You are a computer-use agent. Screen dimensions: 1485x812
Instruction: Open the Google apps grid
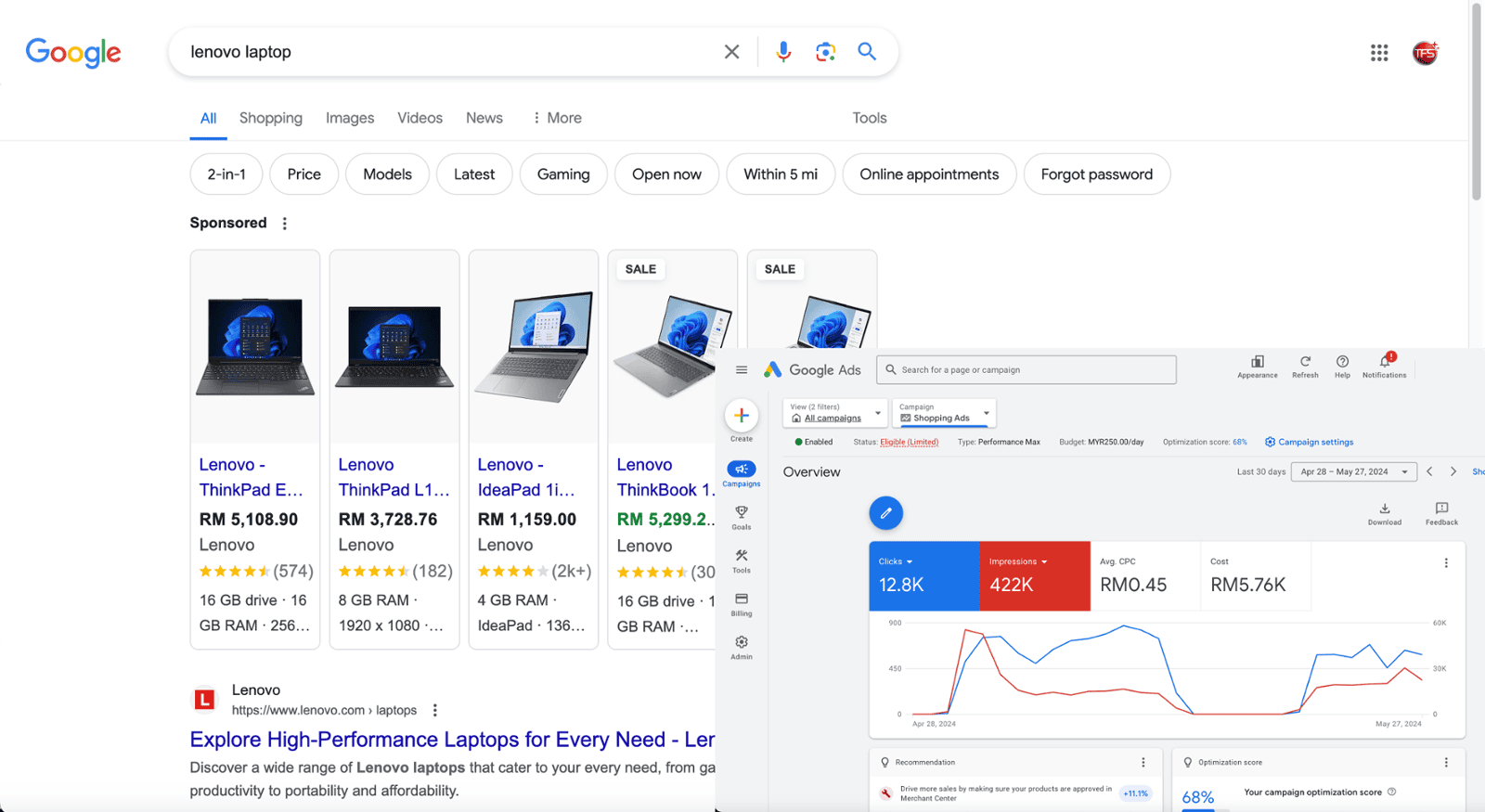pos(1379,53)
